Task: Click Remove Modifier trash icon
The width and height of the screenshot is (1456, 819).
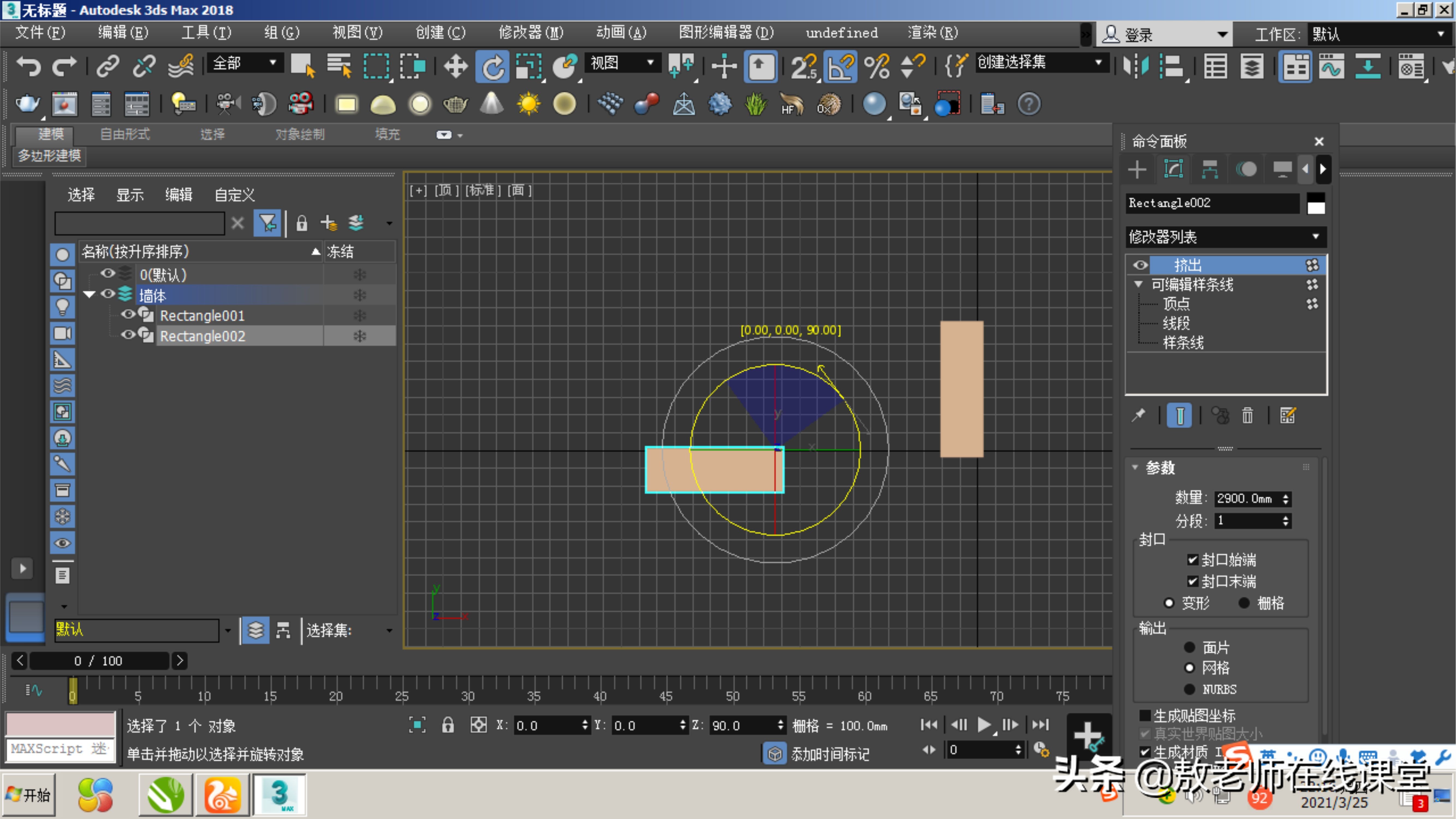Action: coord(1247,416)
